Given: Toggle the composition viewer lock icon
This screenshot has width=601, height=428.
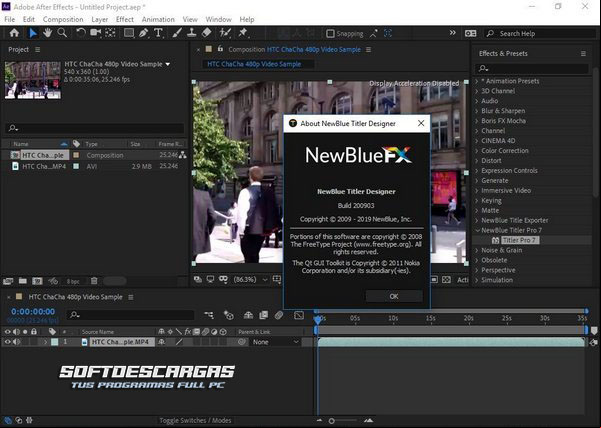Looking at the screenshot, I should click(x=220, y=49).
